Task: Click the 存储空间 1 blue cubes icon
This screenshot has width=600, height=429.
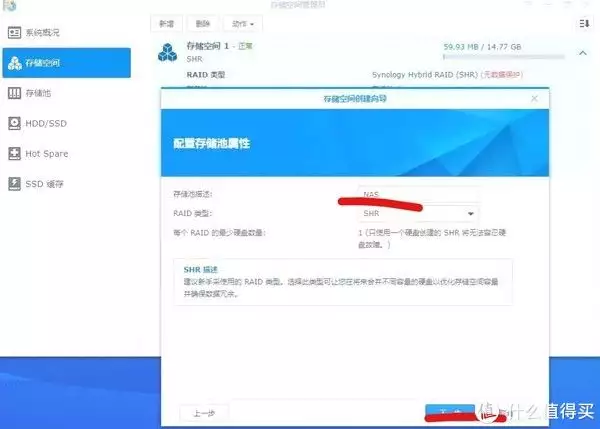Action: point(168,52)
